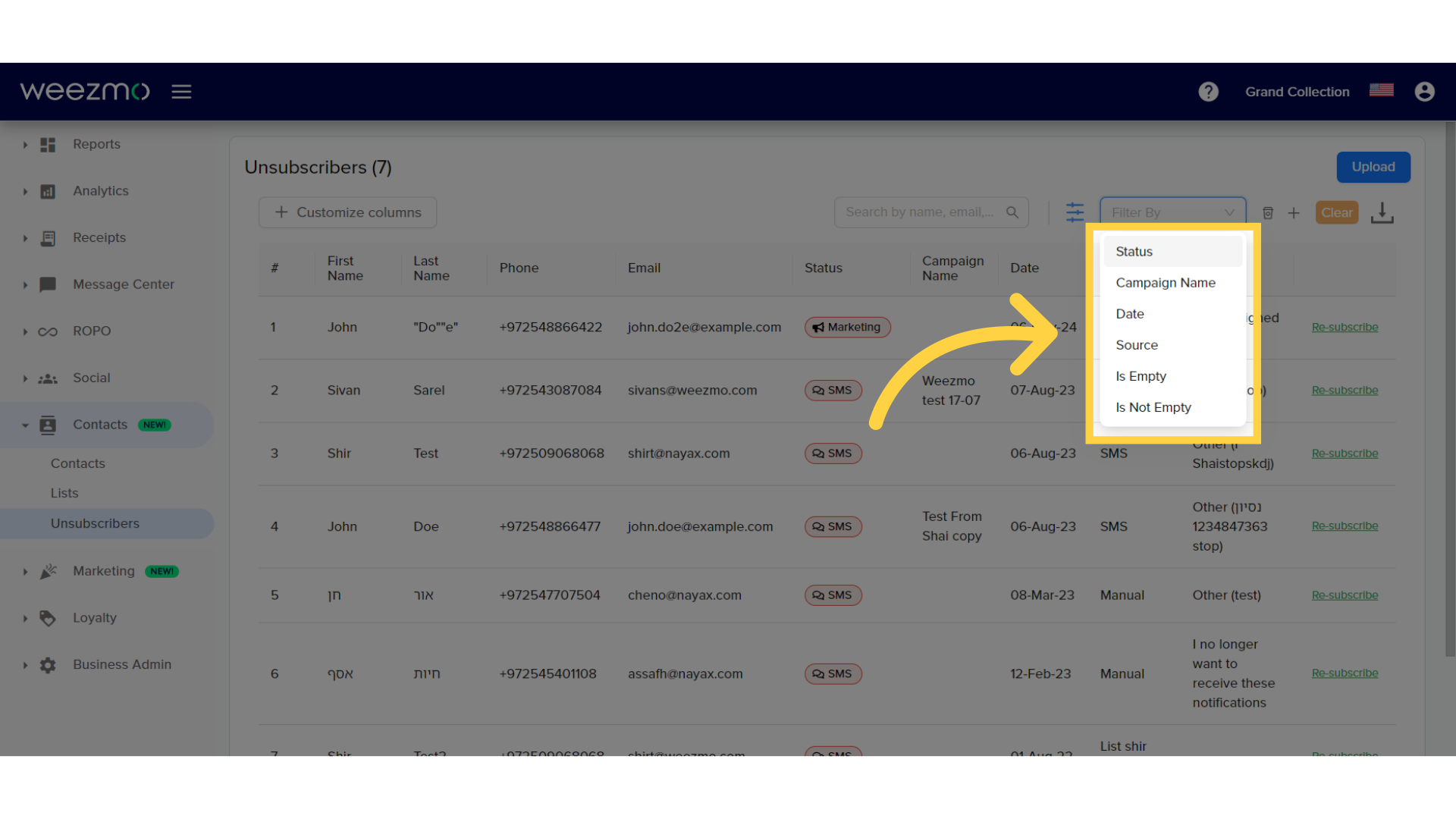1456x819 pixels.
Task: Click the filter/sliders icon
Action: 1075,212
